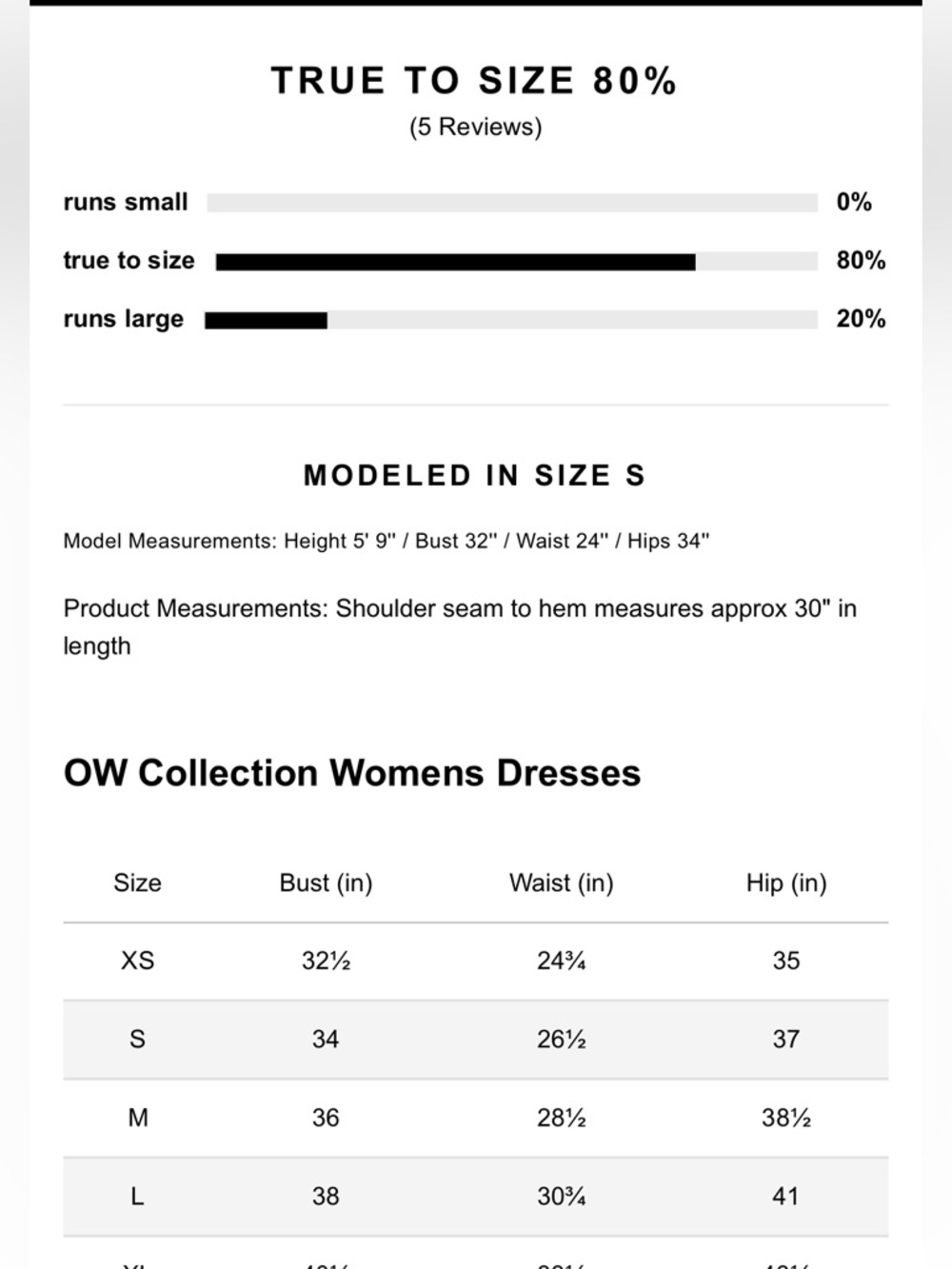This screenshot has width=952, height=1269.
Task: Click the MODELED IN SIZE S heading
Action: click(x=474, y=475)
